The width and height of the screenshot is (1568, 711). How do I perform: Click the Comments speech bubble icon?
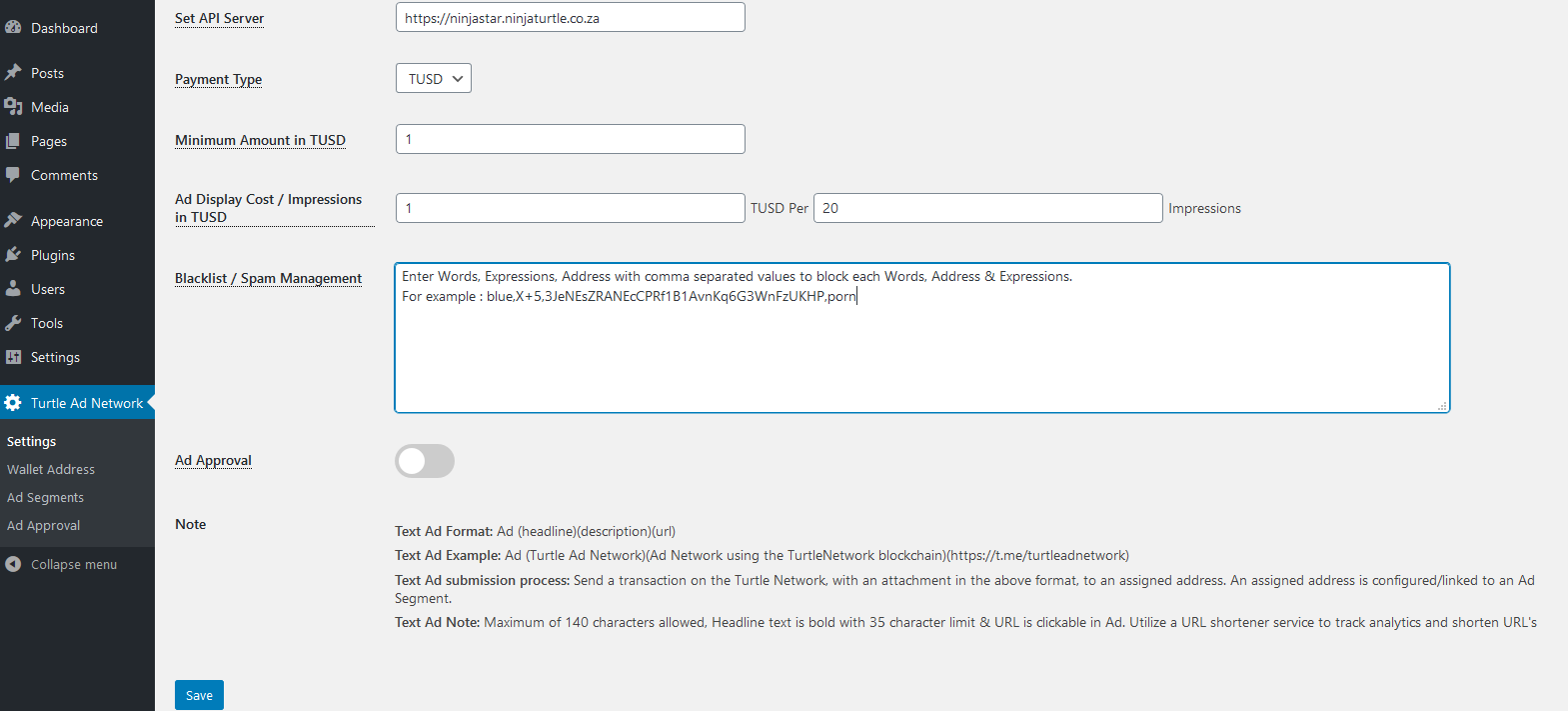[13, 175]
